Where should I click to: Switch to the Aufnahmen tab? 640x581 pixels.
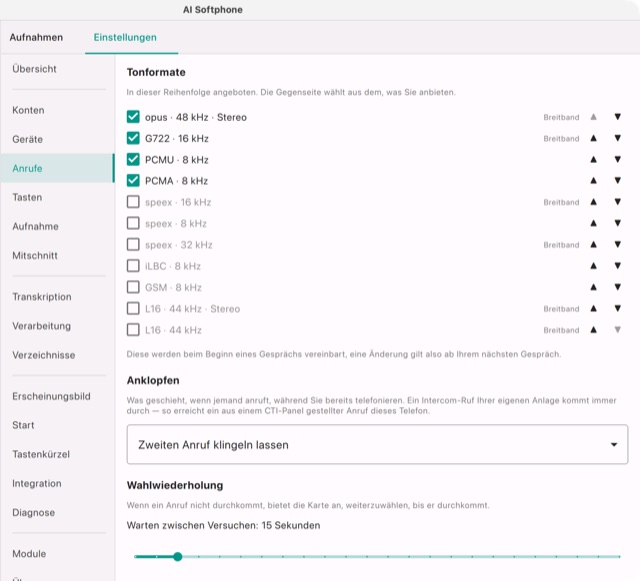36,37
